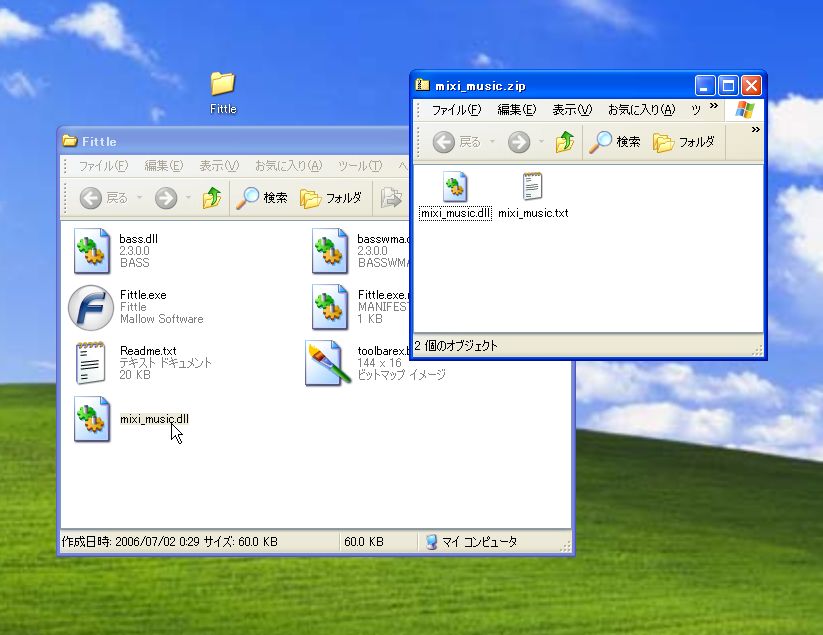Open 表示(V) menu in Fittle window
The width and height of the screenshot is (823, 635).
click(218, 166)
